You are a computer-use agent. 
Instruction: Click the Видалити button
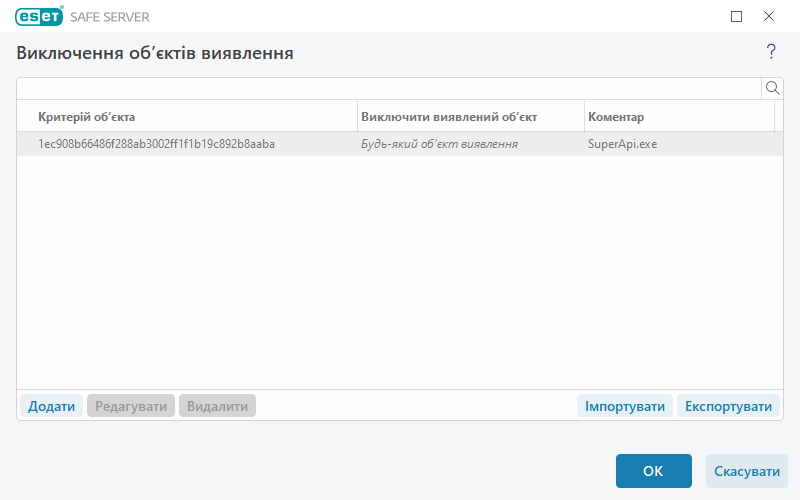click(217, 406)
